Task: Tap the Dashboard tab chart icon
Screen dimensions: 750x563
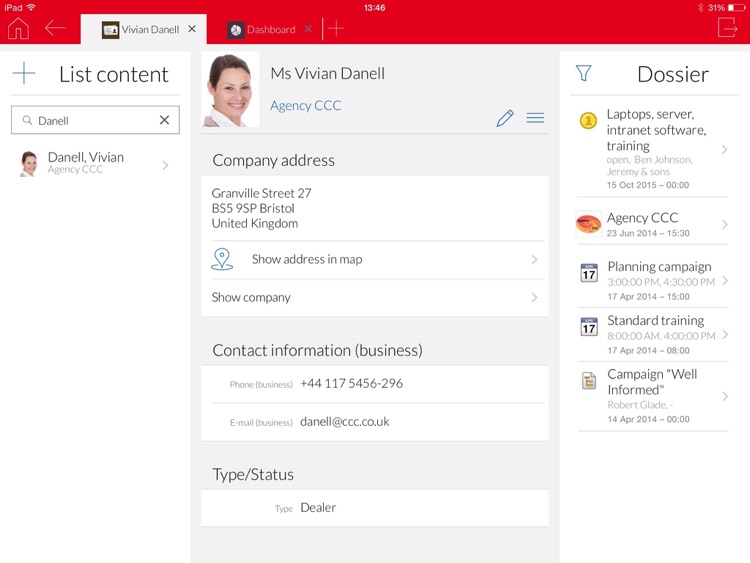Action: coord(235,30)
